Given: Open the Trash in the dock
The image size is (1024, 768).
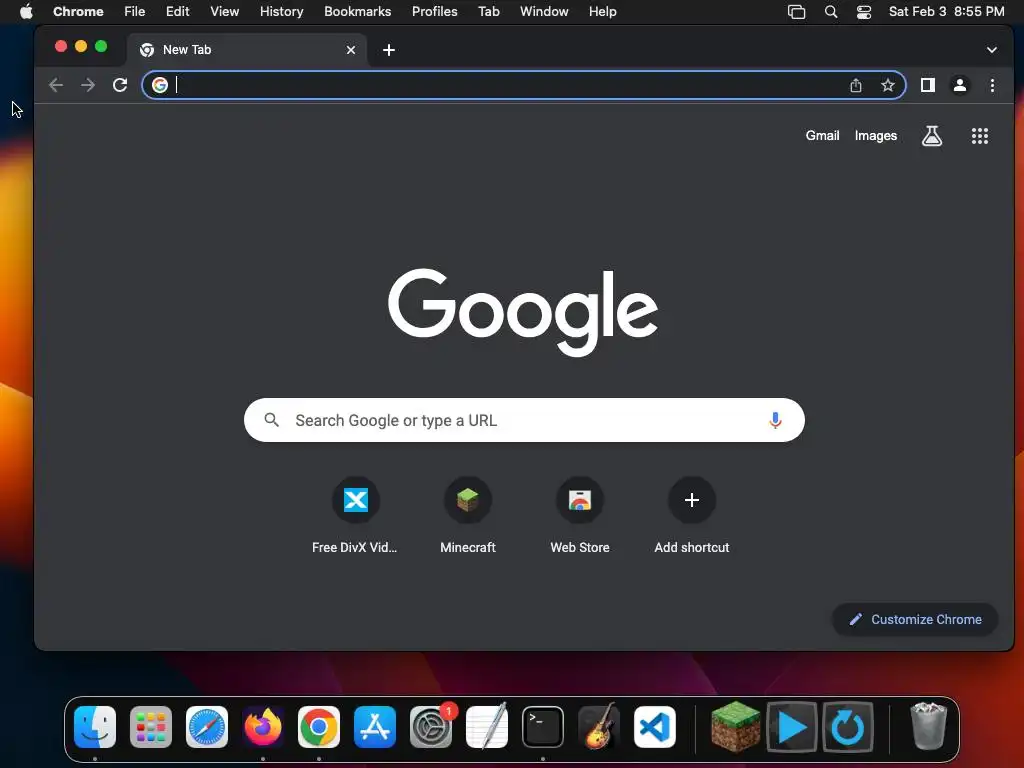Looking at the screenshot, I should tap(928, 727).
